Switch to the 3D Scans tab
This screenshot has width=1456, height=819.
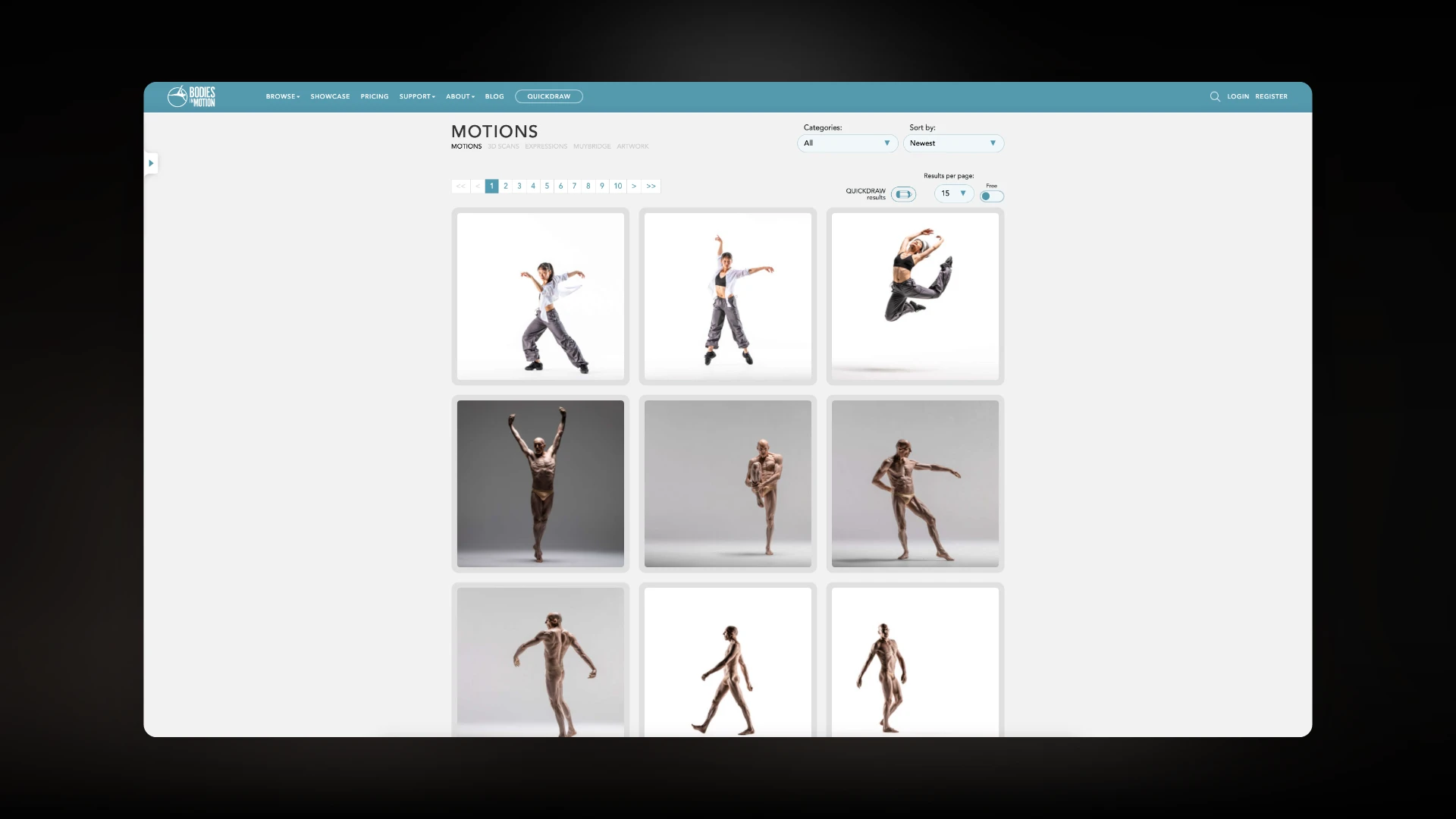503,146
